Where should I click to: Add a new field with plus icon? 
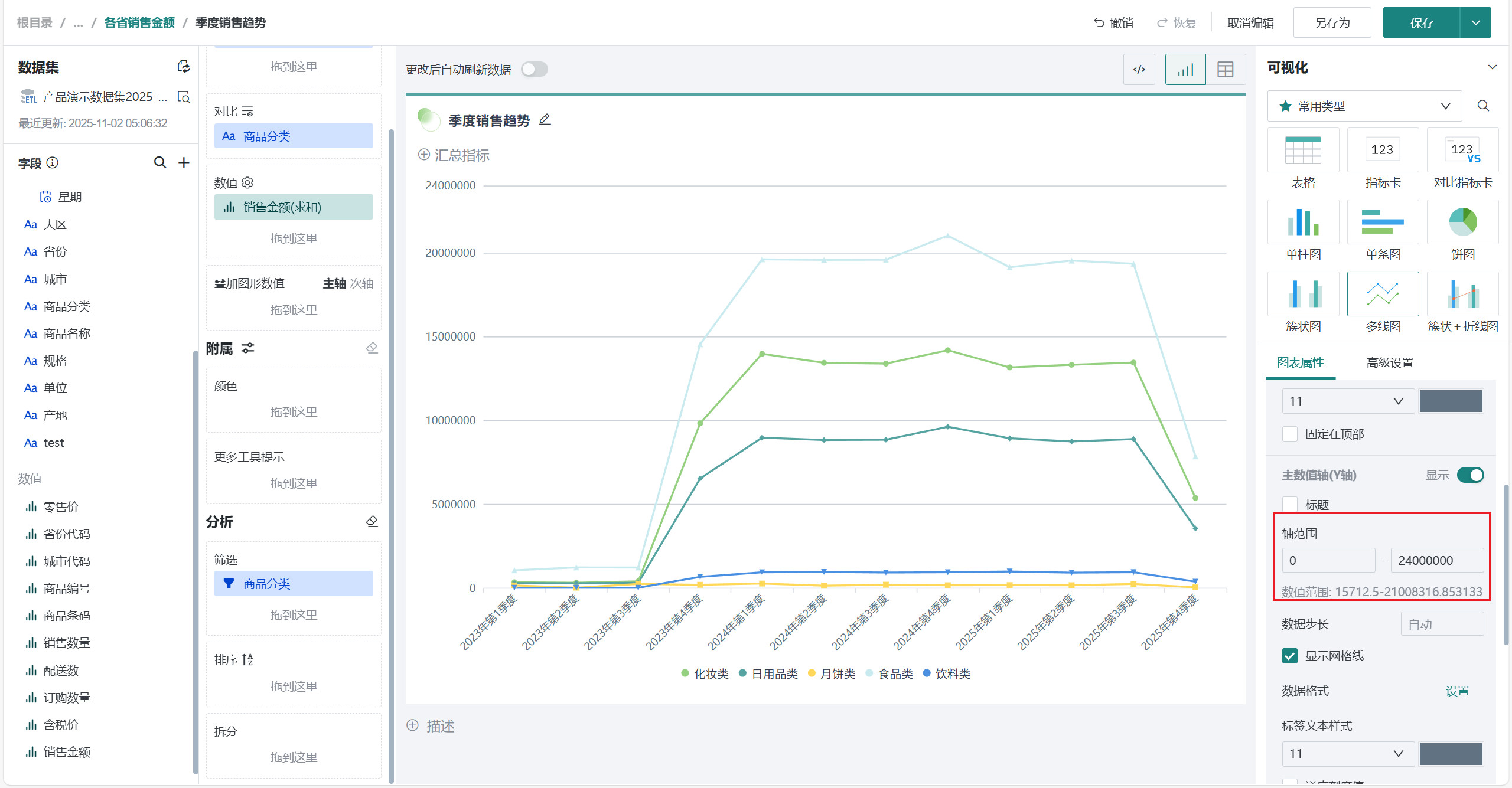(184, 162)
